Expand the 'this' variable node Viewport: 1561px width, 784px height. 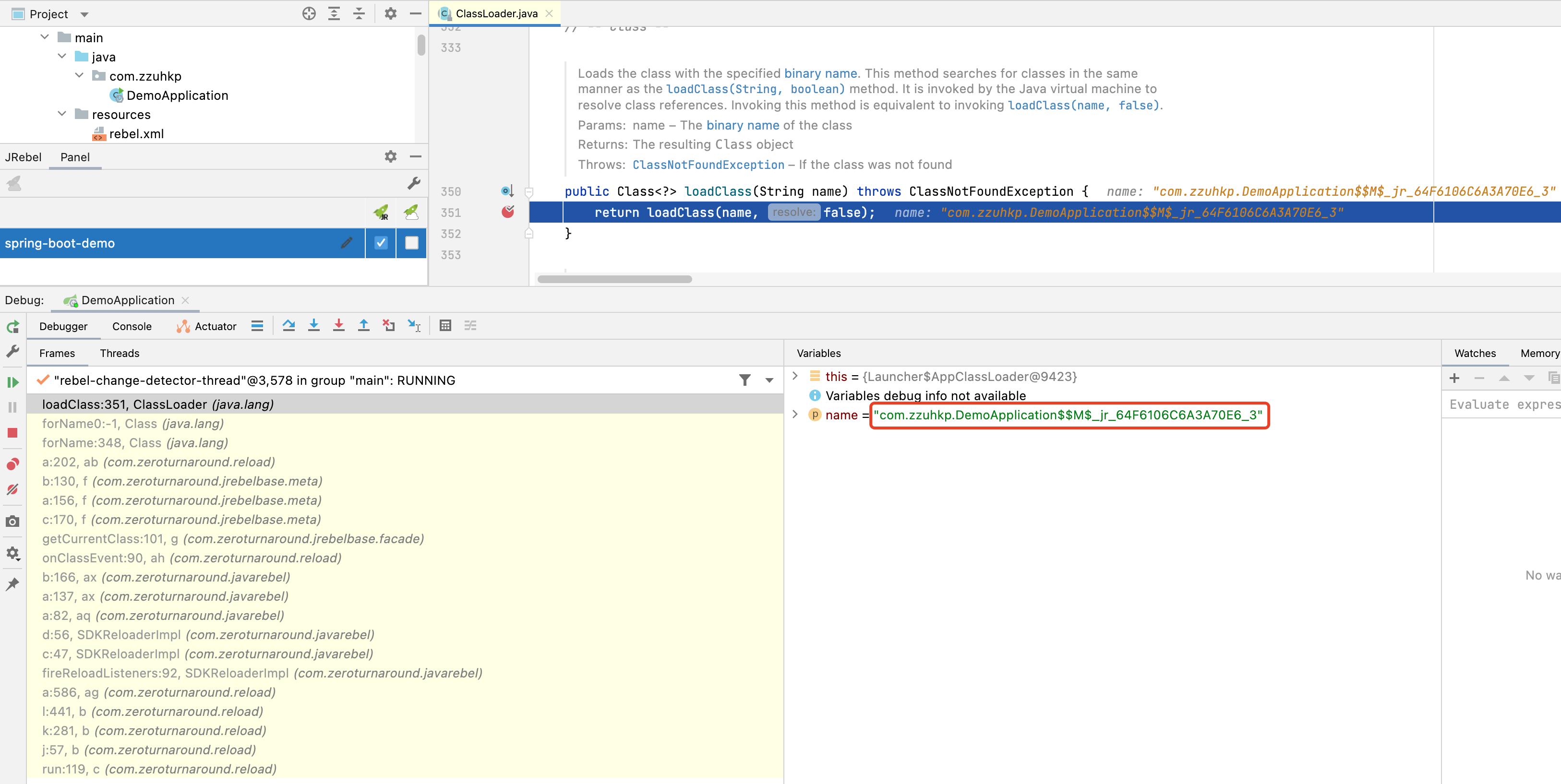pyautogui.click(x=795, y=376)
